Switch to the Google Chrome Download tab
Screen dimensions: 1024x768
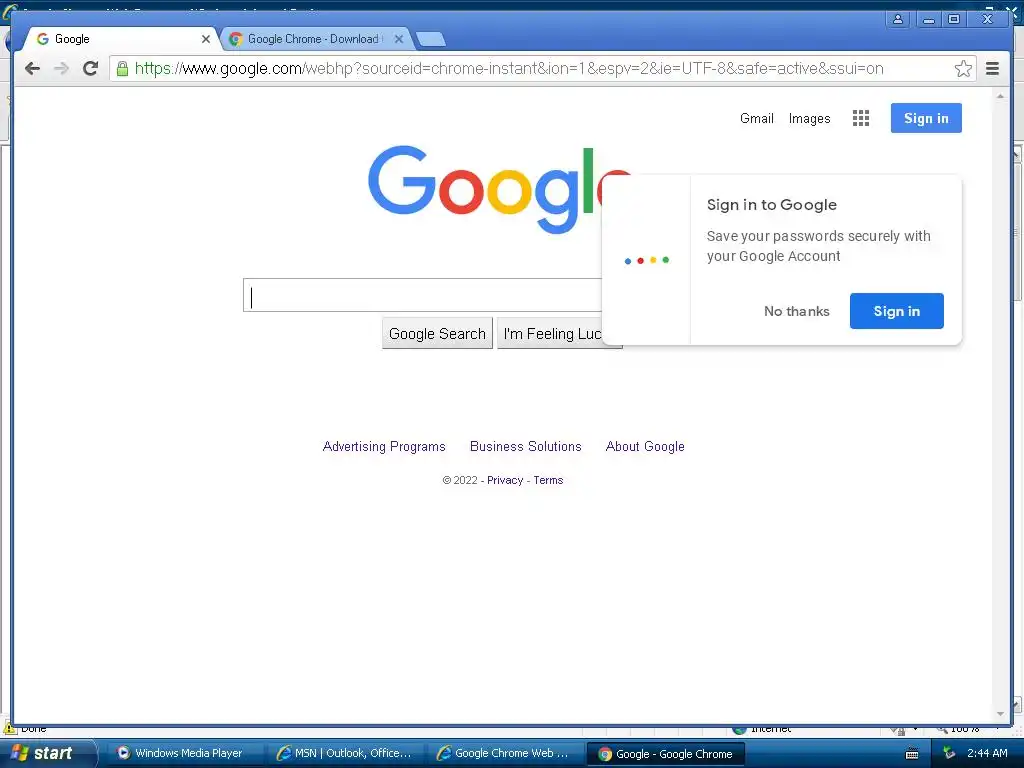315,39
